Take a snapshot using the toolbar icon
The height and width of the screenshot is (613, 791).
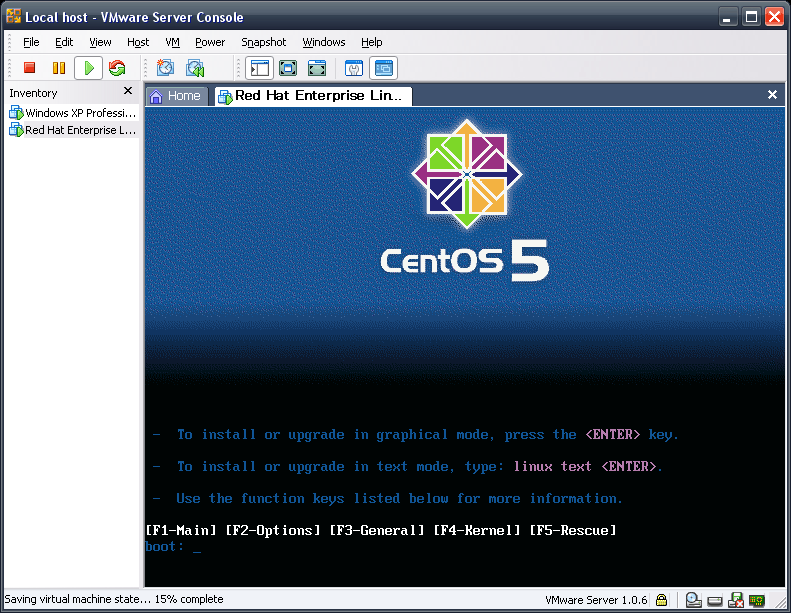165,68
